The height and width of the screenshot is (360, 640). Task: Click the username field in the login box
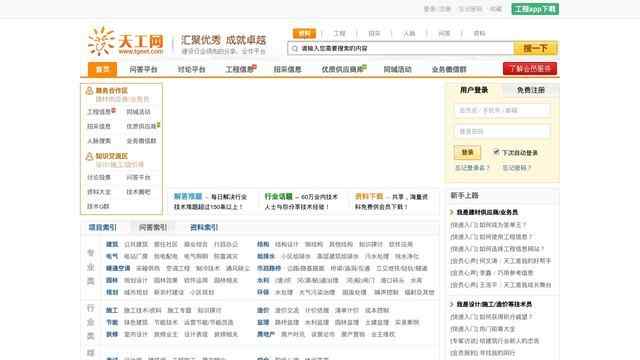[502, 110]
